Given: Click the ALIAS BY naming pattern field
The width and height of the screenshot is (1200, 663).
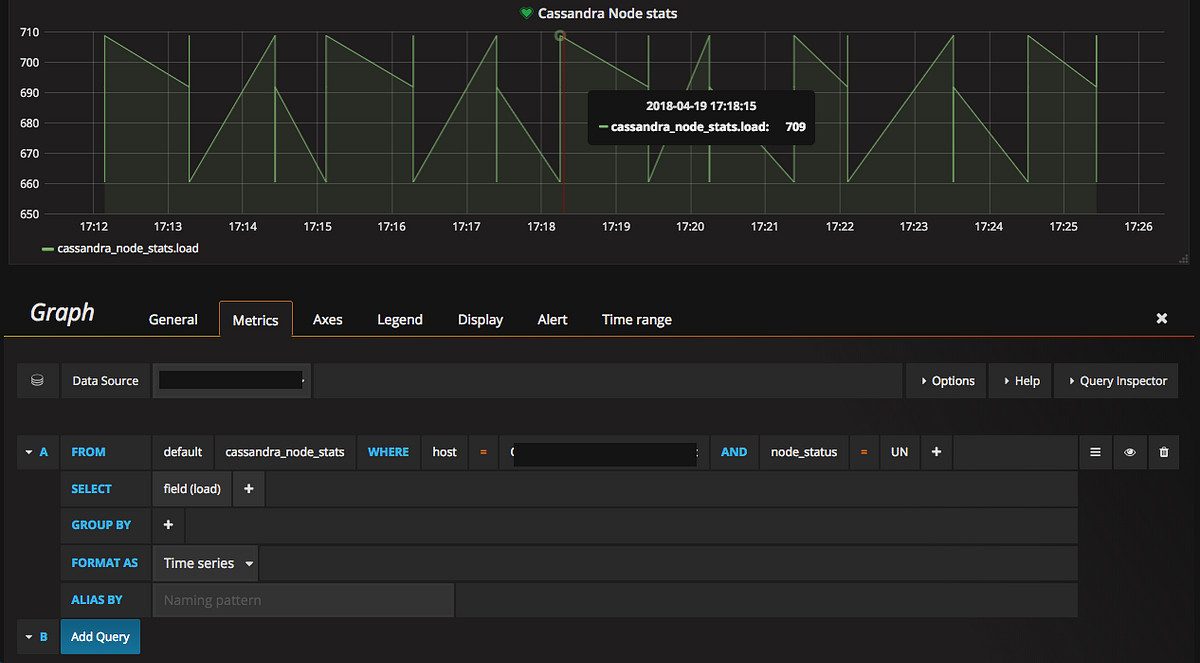Looking at the screenshot, I should [300, 599].
